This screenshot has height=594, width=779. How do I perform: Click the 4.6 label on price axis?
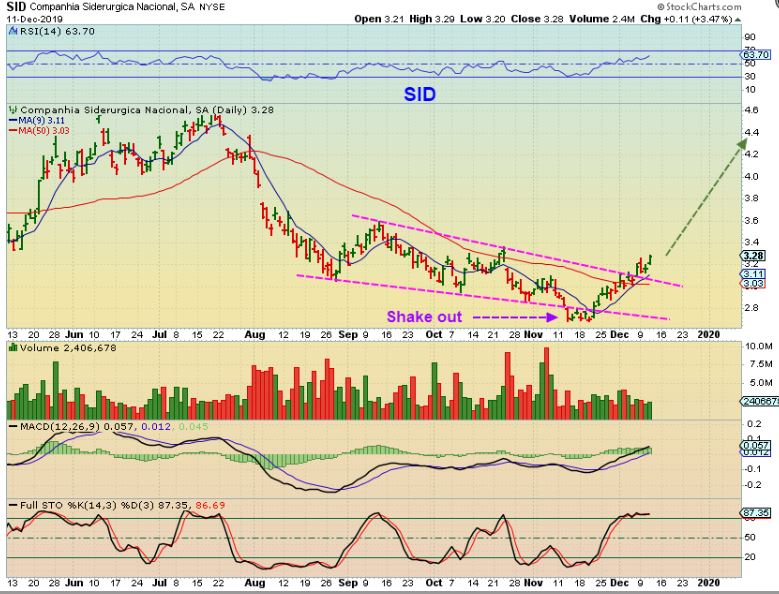pos(752,110)
